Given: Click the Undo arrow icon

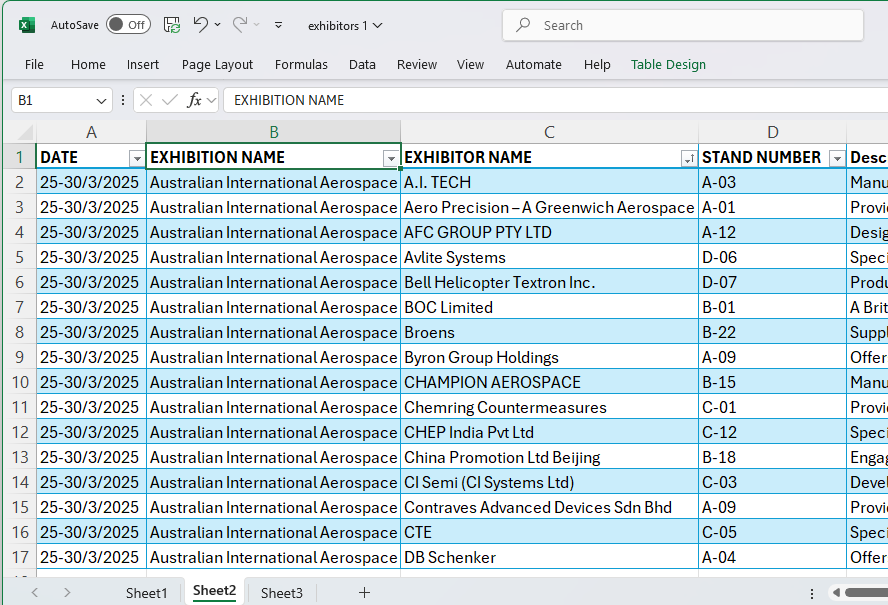Looking at the screenshot, I should coord(200,24).
